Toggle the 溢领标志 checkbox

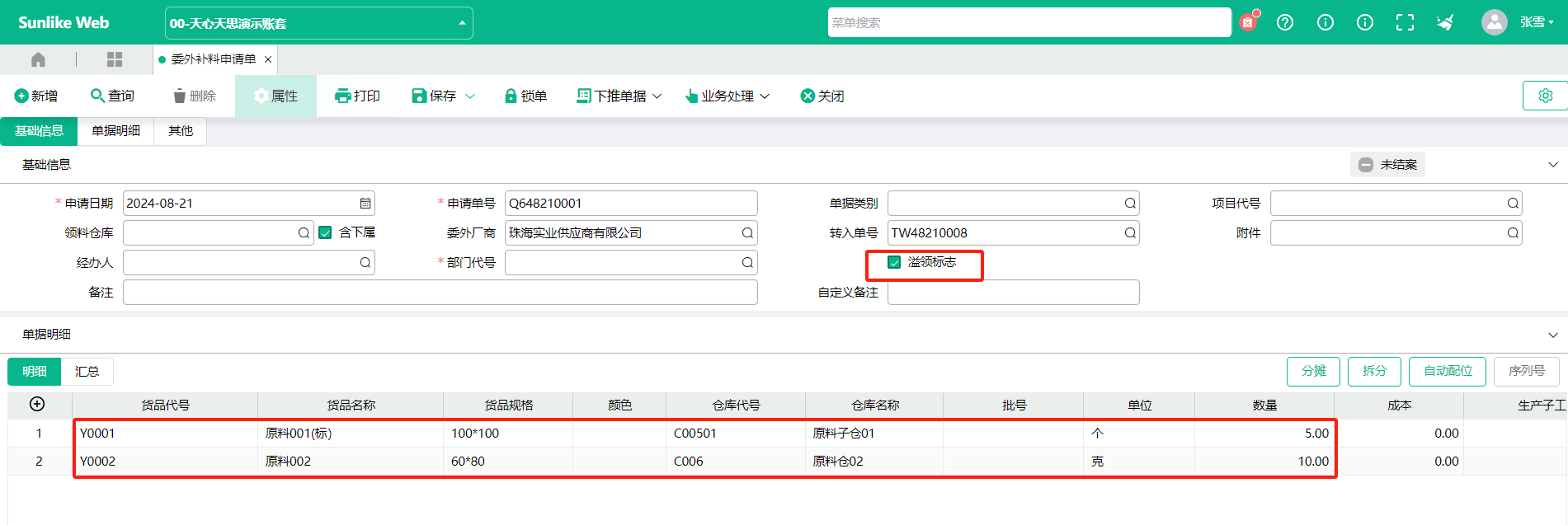tap(894, 262)
